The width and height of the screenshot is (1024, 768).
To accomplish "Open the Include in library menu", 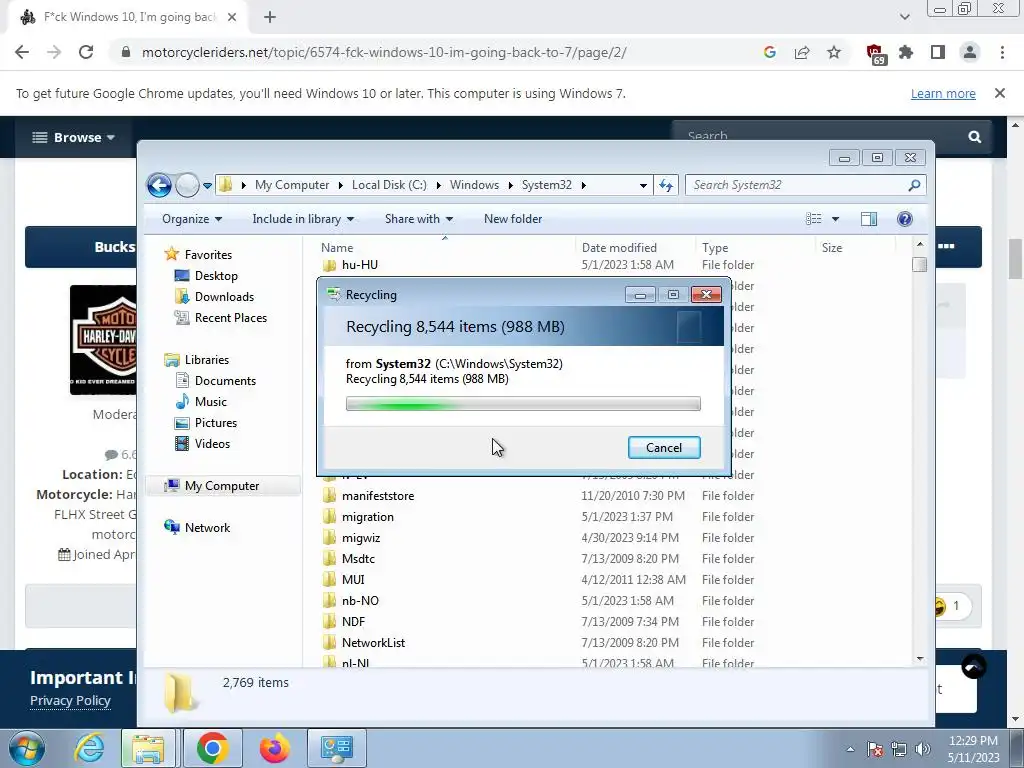I will tap(303, 219).
